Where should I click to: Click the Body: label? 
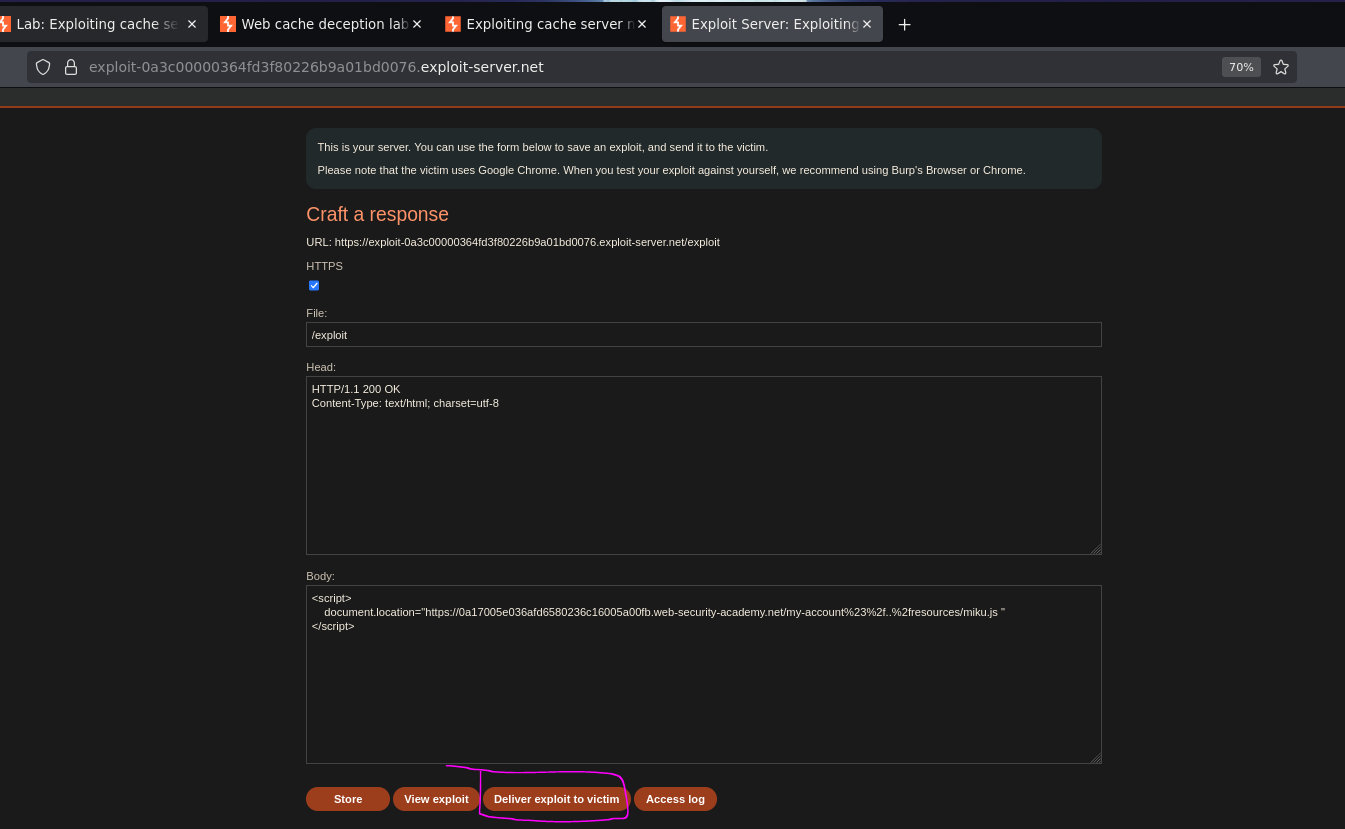click(x=320, y=576)
